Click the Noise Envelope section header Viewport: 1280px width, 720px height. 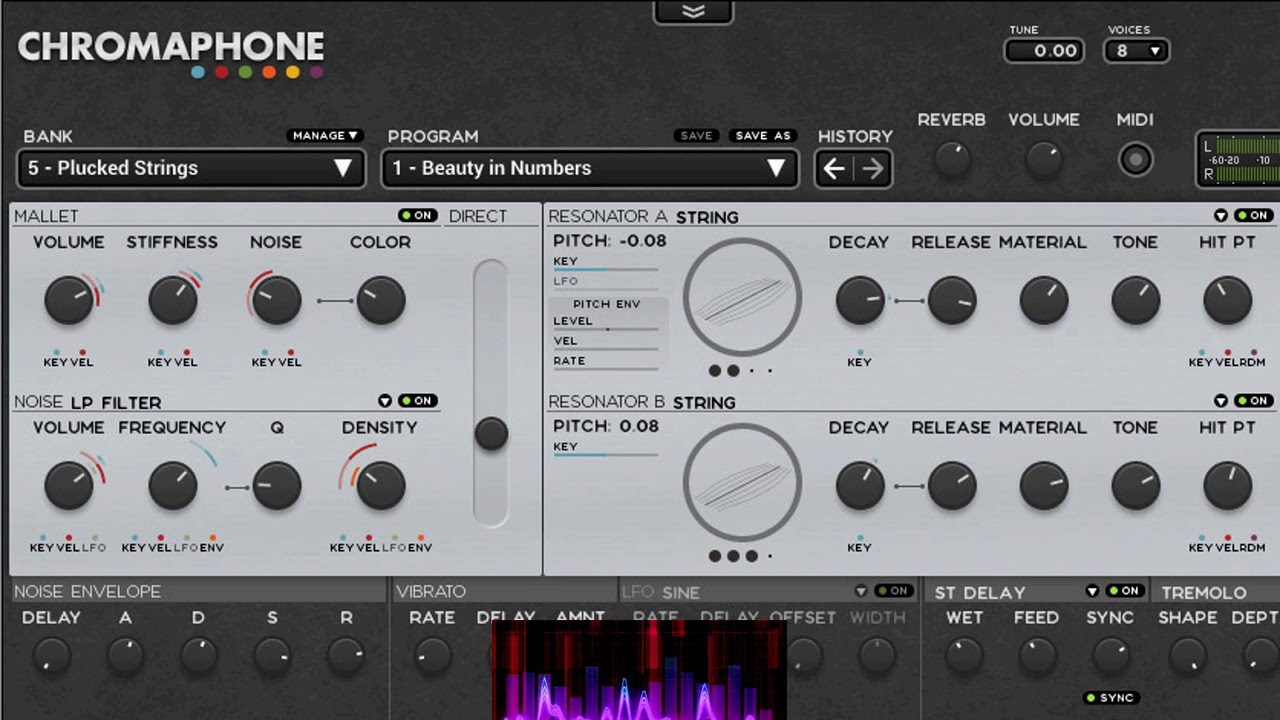tap(87, 592)
